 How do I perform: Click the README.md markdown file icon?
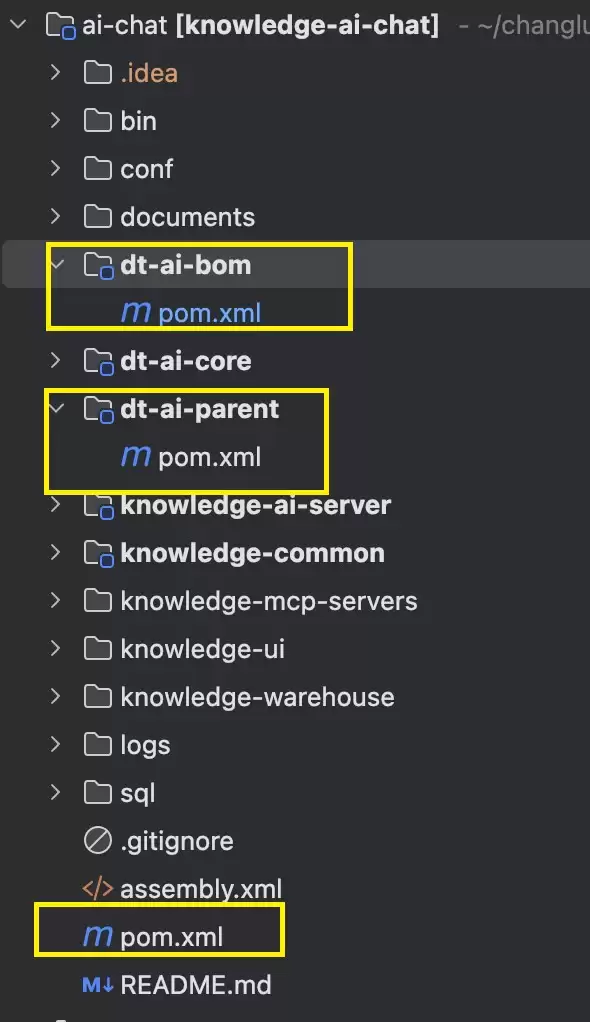pos(98,985)
